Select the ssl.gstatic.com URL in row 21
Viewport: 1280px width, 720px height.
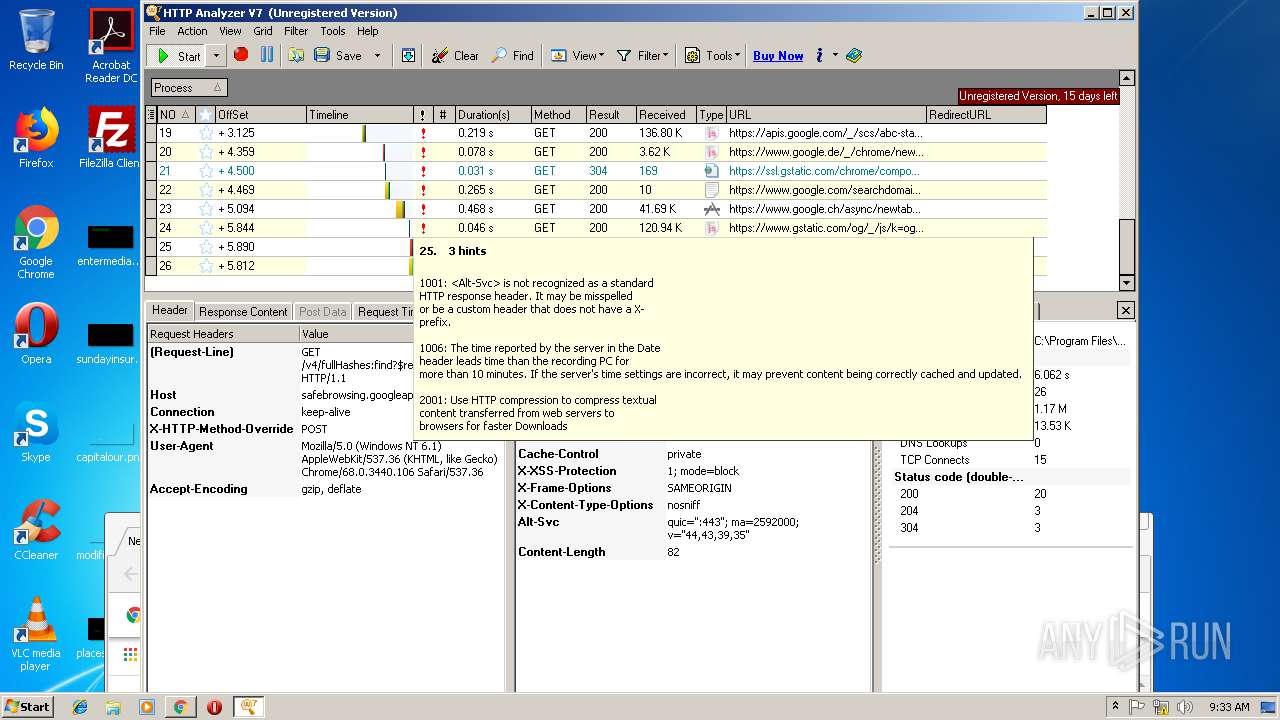(825, 171)
